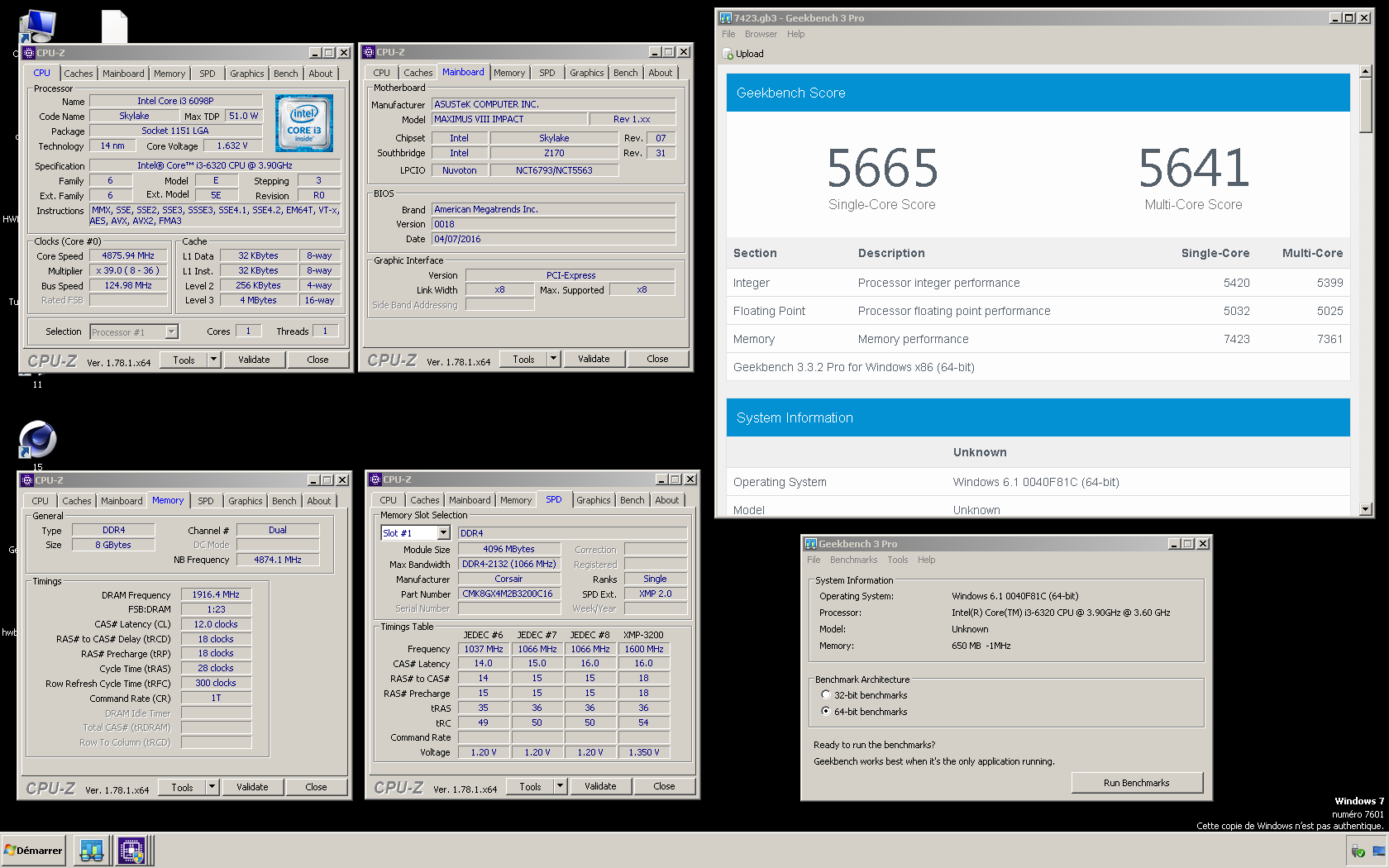Select the Cinebench sphere desktop icon

point(37,439)
